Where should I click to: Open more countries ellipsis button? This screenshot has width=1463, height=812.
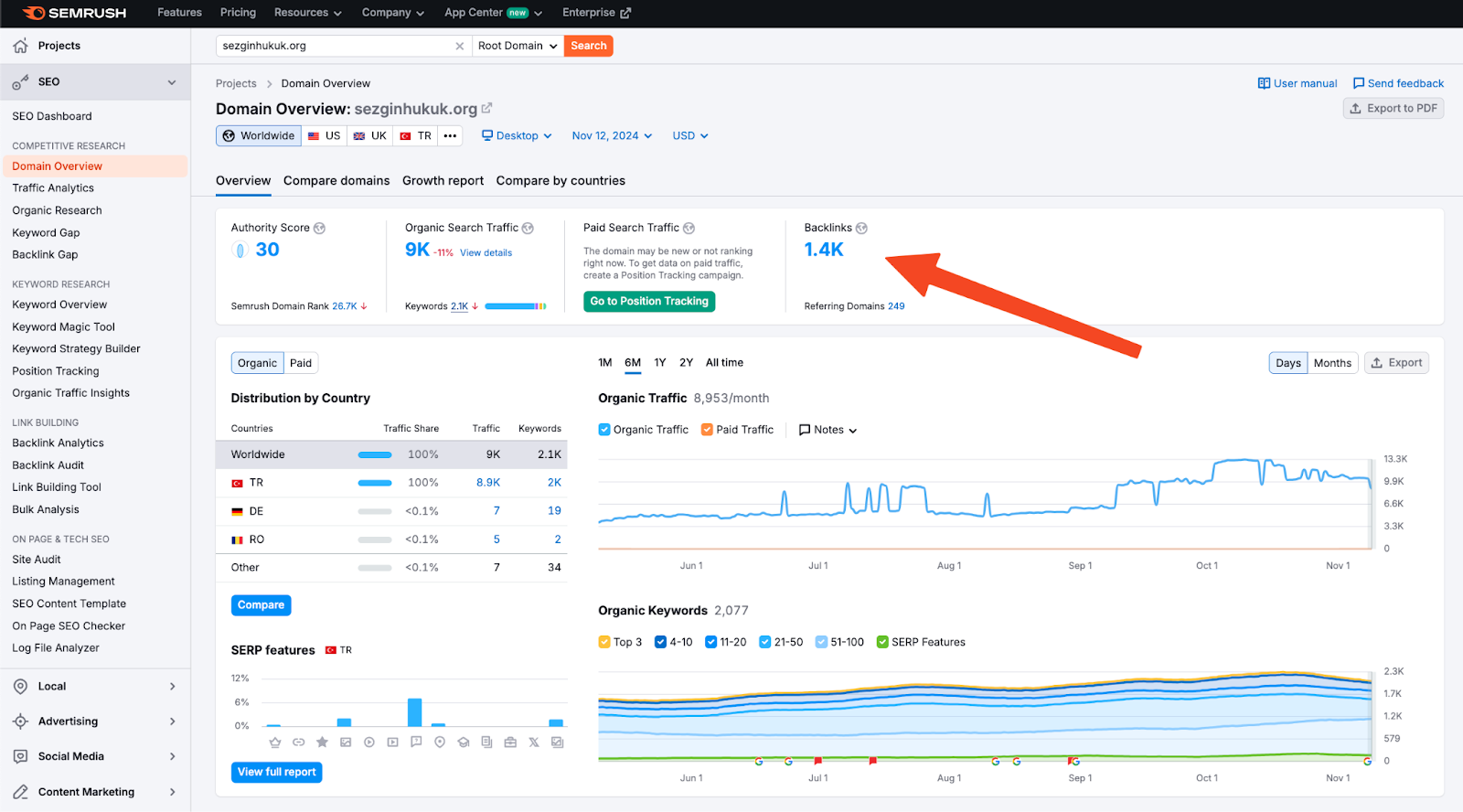pos(450,136)
